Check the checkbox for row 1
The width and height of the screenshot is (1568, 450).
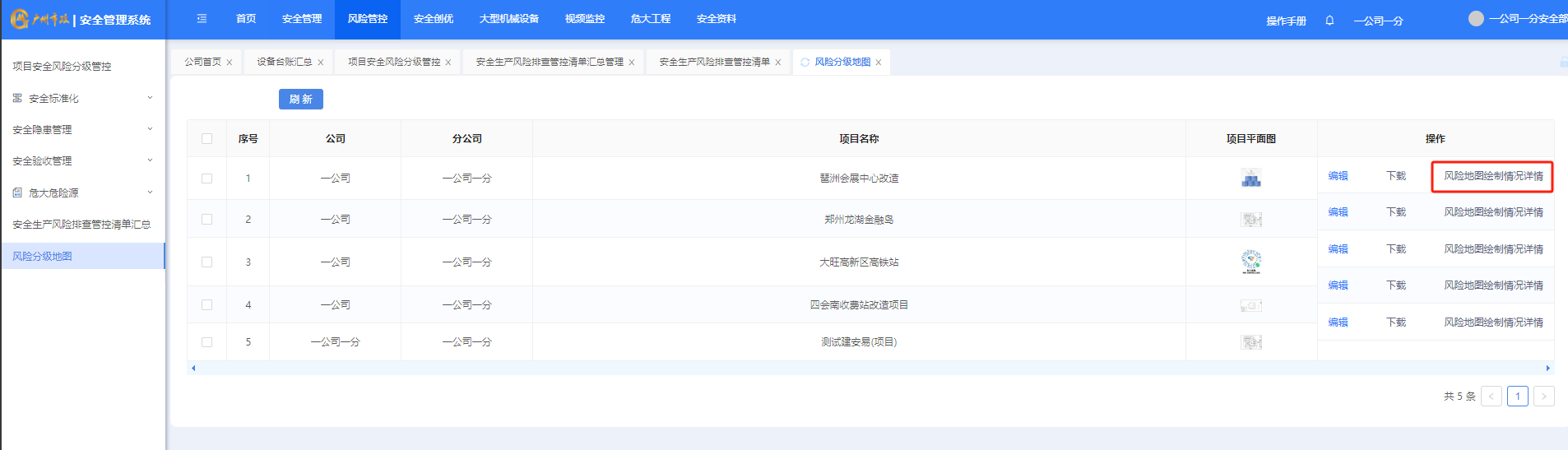pos(207,179)
